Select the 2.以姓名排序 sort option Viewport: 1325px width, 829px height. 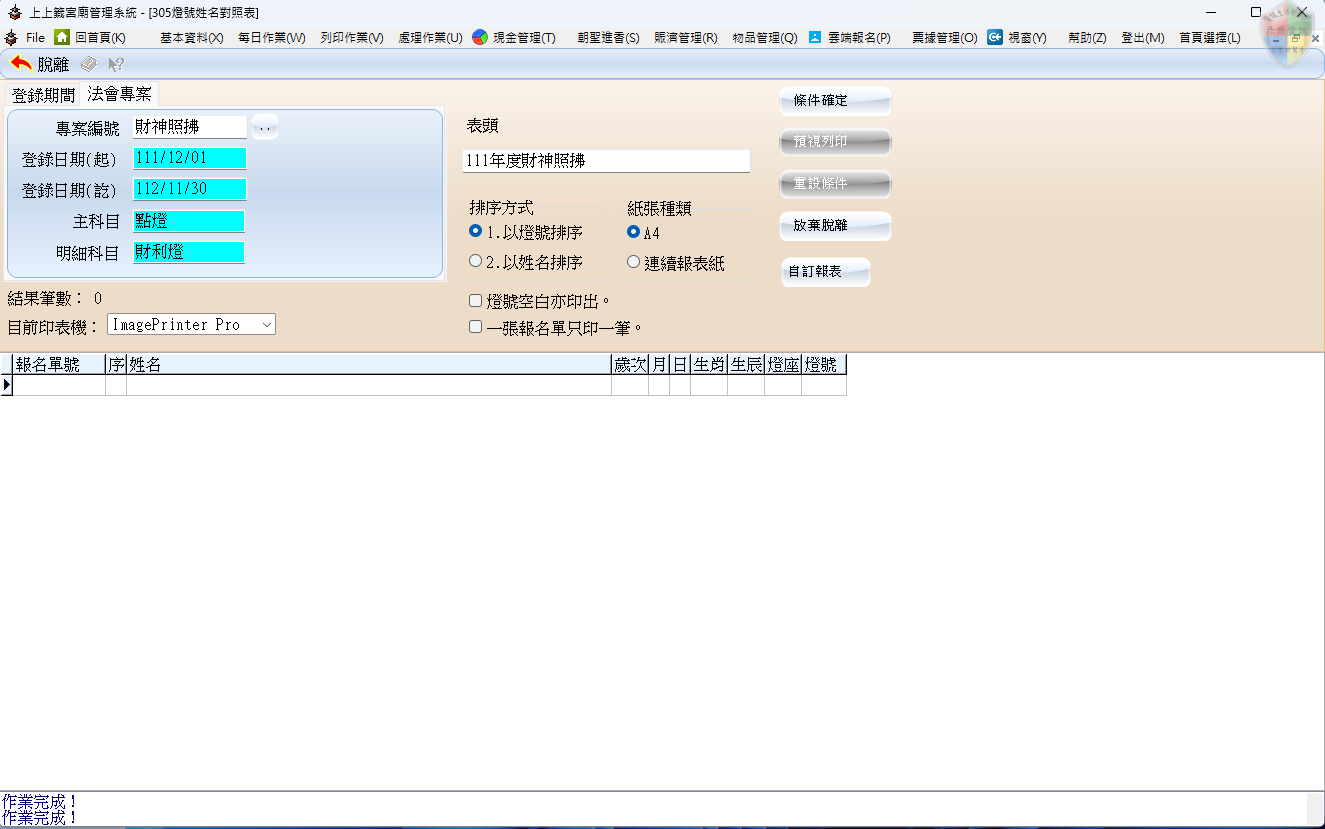[x=474, y=261]
